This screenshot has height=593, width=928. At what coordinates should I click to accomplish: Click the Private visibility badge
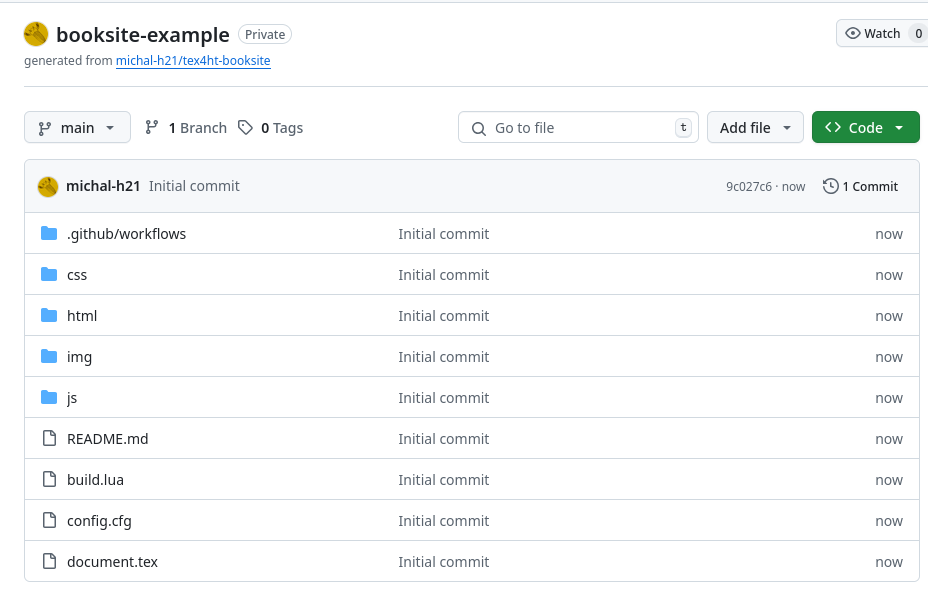pos(265,34)
